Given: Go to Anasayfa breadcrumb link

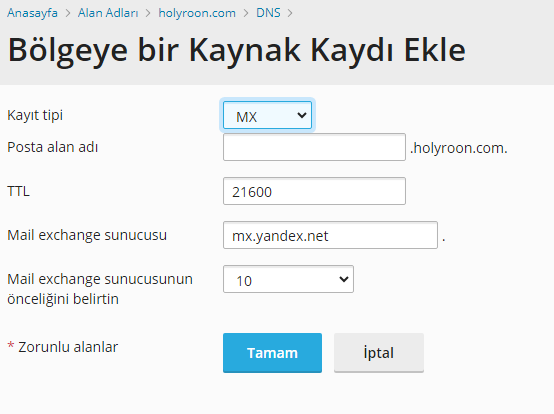Looking at the screenshot, I should (32, 13).
